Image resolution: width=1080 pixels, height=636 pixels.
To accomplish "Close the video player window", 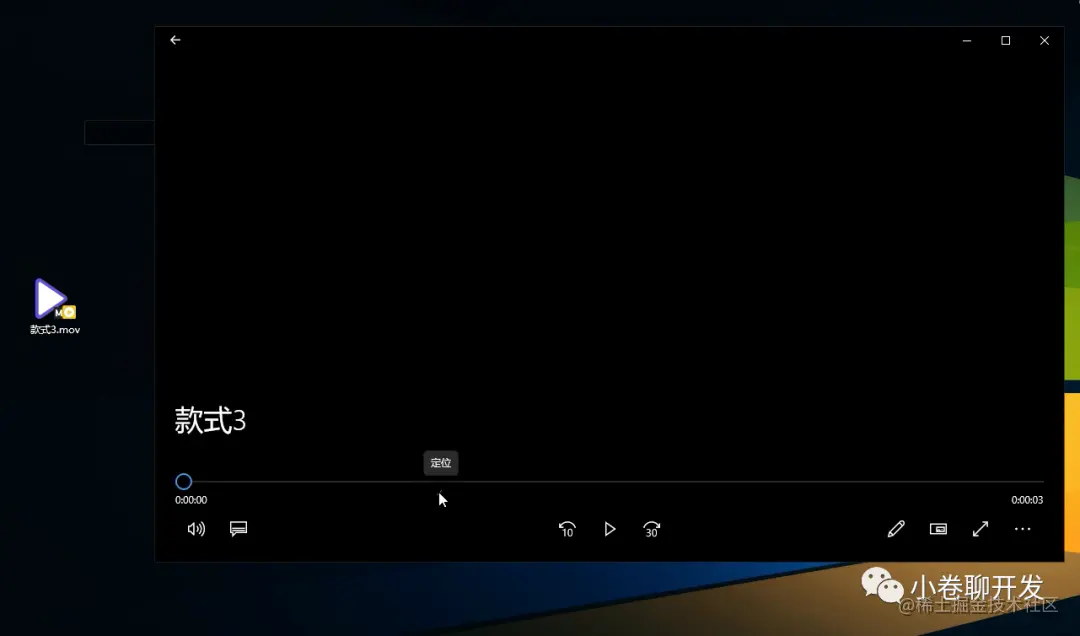I will [x=1044, y=41].
